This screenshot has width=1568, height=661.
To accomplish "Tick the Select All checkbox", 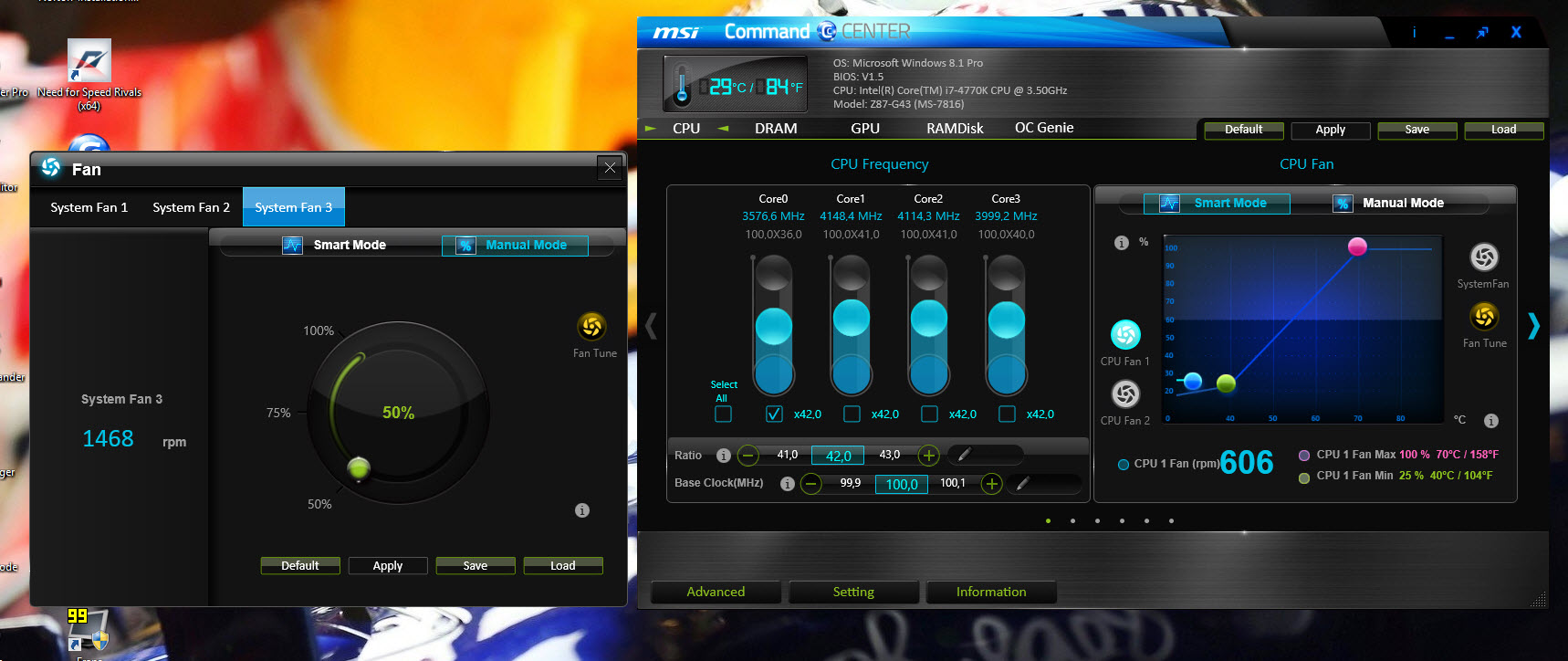I will tap(723, 414).
